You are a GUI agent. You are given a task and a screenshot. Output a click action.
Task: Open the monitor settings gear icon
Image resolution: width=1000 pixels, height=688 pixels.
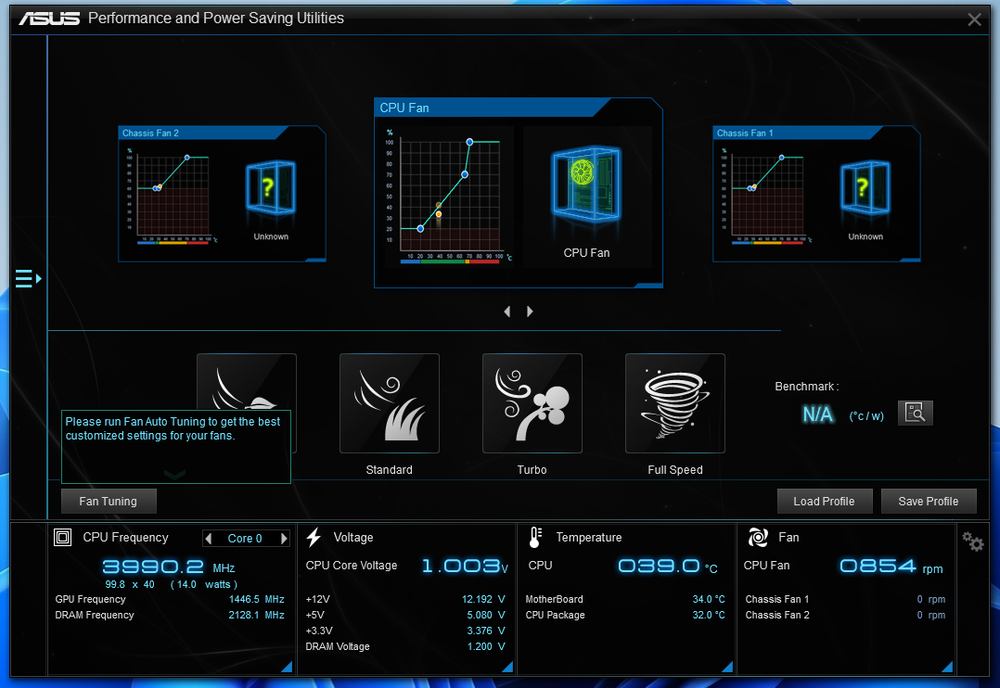[972, 541]
